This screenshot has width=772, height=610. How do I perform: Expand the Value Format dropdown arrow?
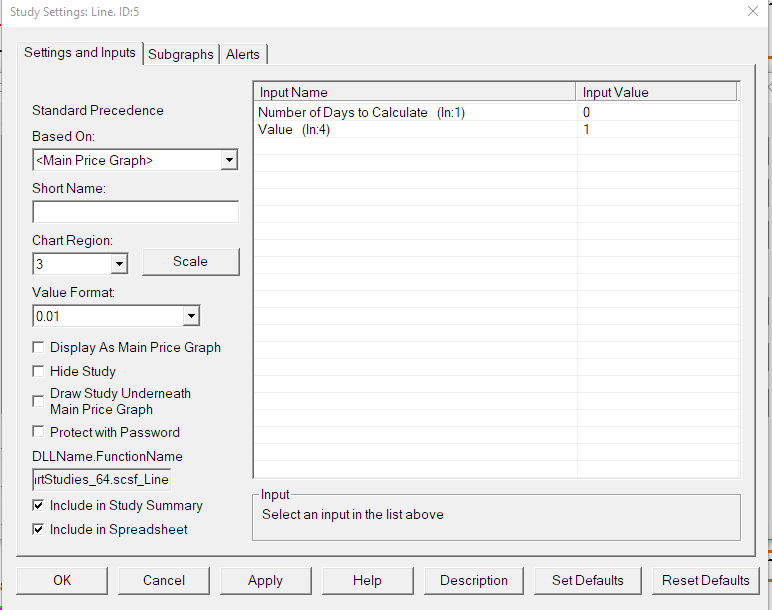point(191,316)
